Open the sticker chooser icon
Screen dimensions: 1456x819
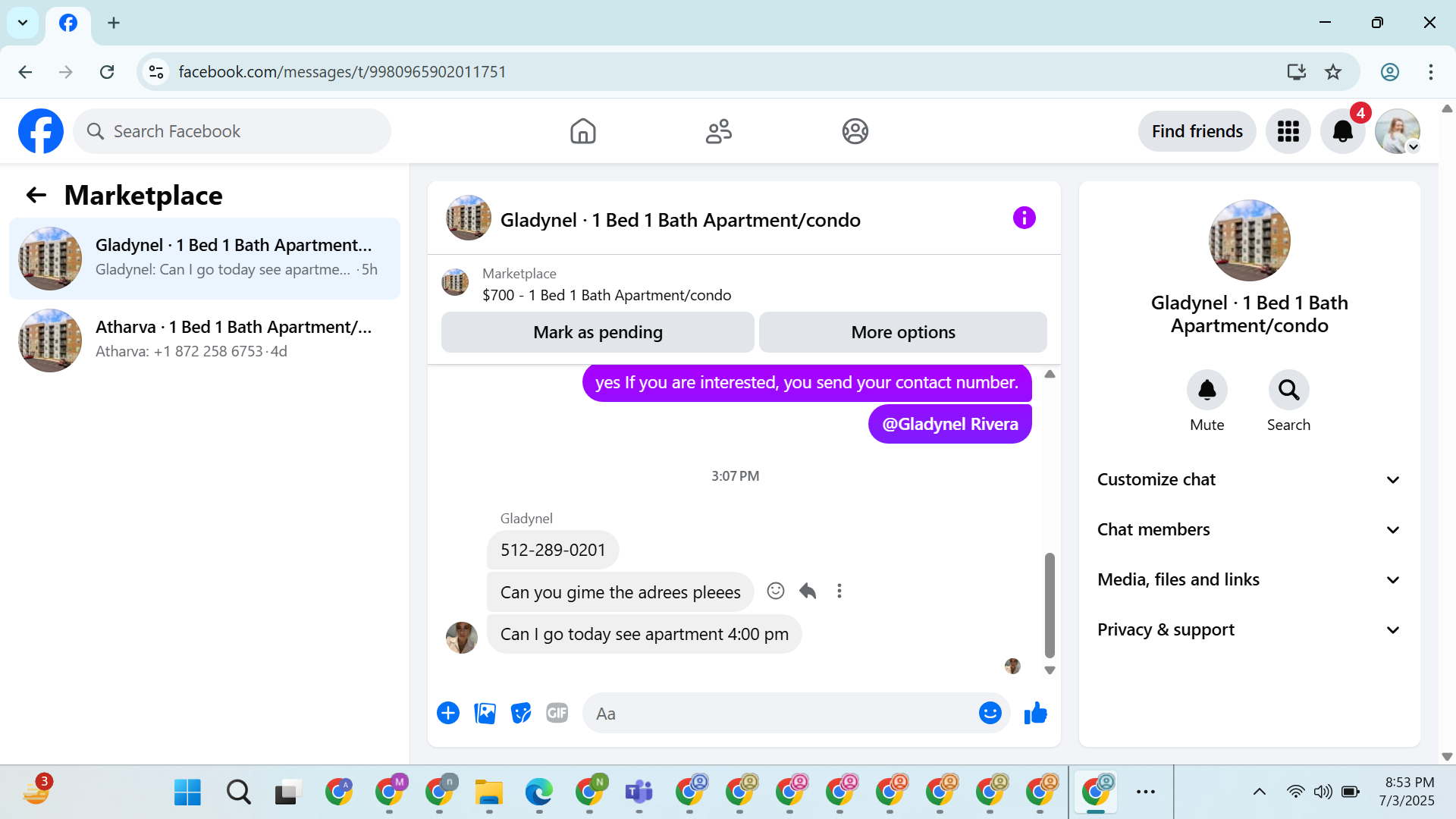tap(521, 714)
